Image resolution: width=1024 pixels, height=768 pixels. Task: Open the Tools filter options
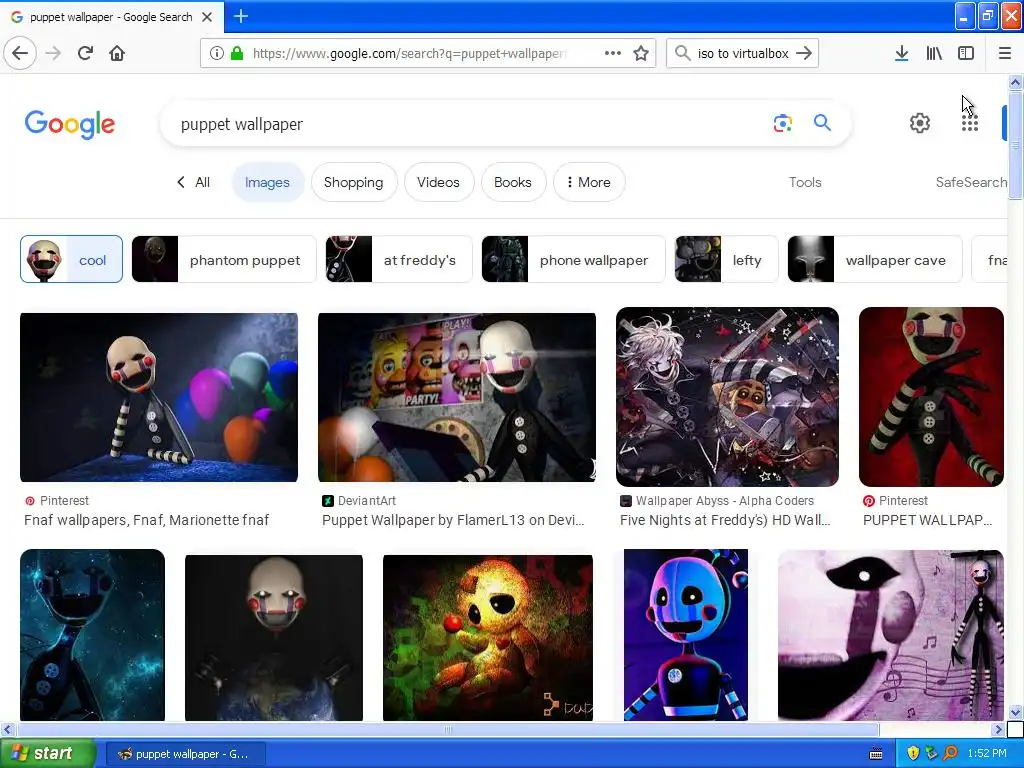click(805, 182)
